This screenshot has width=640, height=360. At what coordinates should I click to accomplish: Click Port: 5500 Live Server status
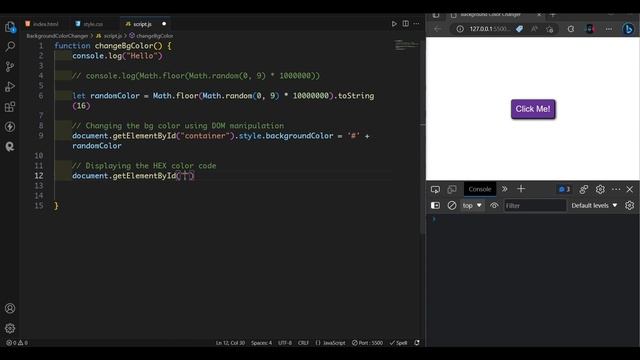(x=367, y=343)
